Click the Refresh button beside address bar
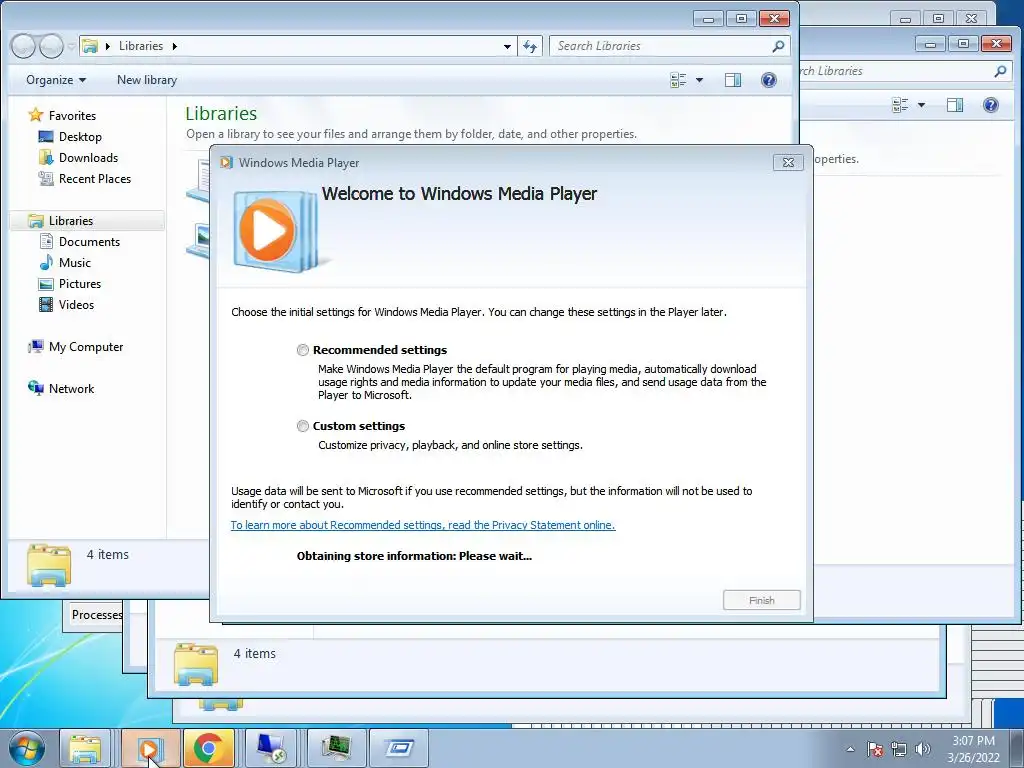This screenshot has width=1024, height=768. 530,46
